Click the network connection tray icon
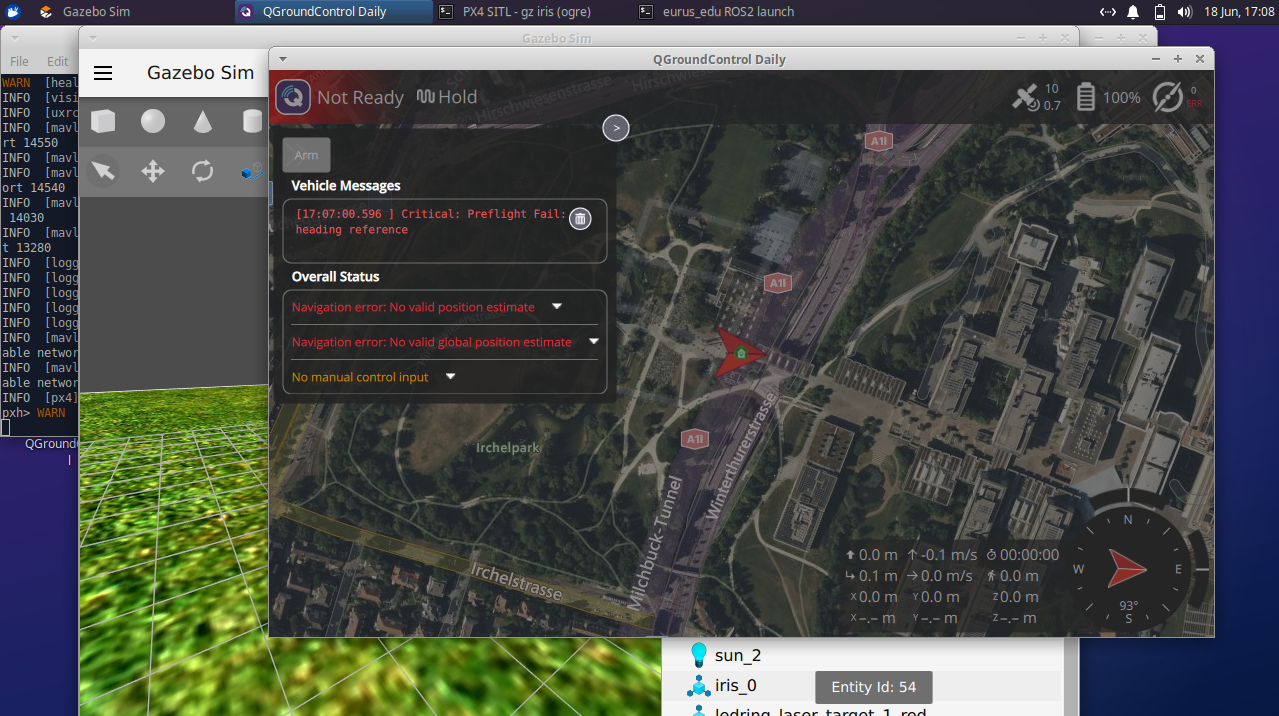1279x716 pixels. point(1108,12)
